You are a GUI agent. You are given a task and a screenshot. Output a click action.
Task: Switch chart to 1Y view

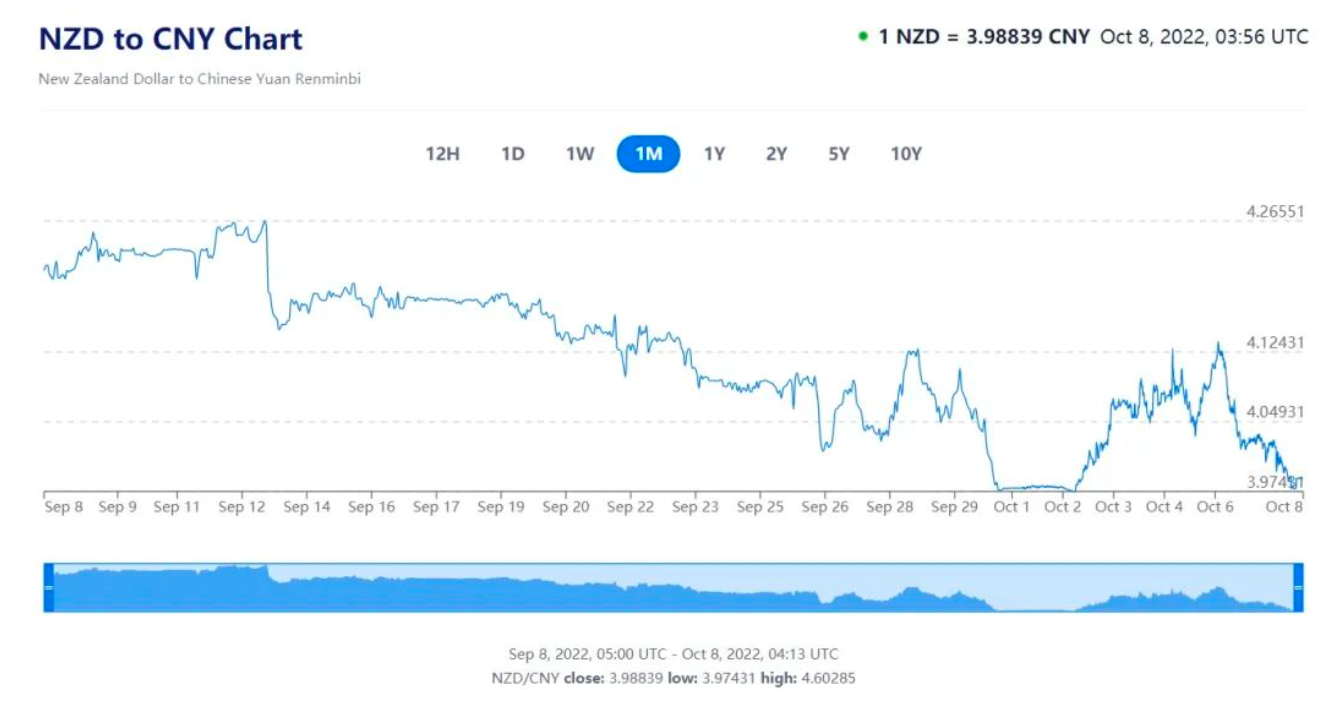714,154
